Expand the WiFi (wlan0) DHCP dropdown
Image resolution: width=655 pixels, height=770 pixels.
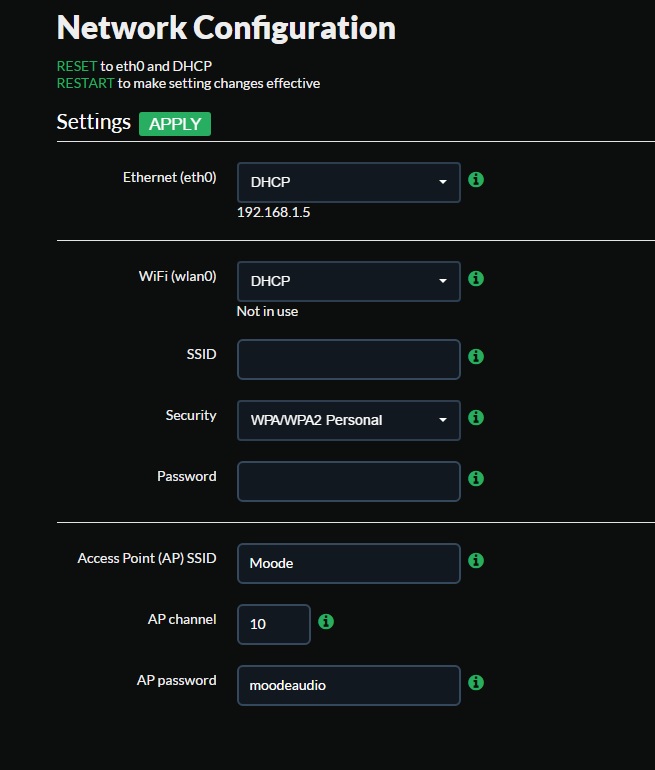(349, 281)
